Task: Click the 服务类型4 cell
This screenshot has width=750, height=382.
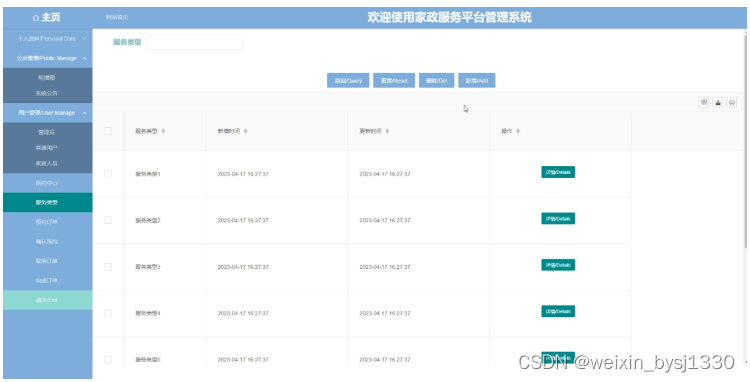Action: tap(148, 313)
